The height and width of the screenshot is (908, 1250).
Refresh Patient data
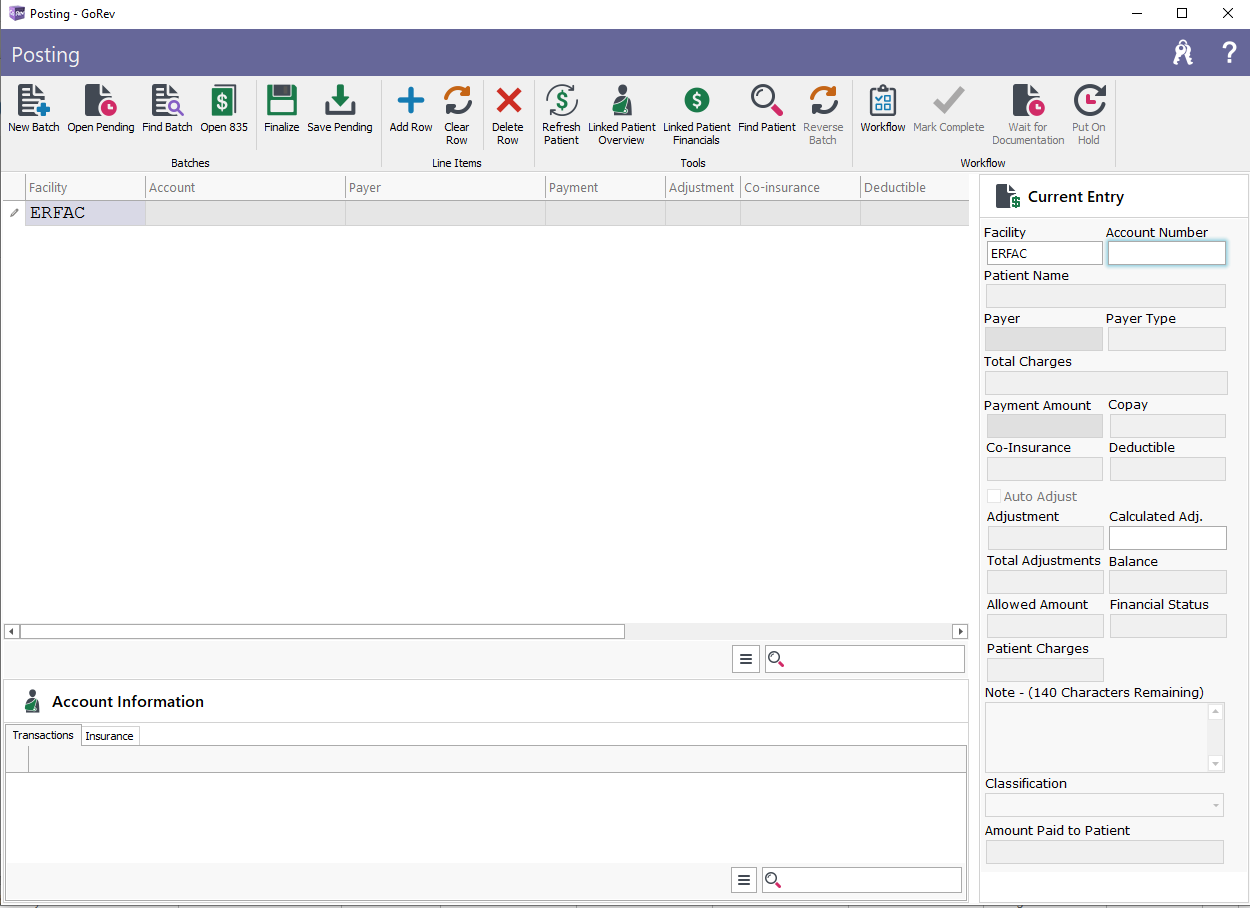(561, 115)
